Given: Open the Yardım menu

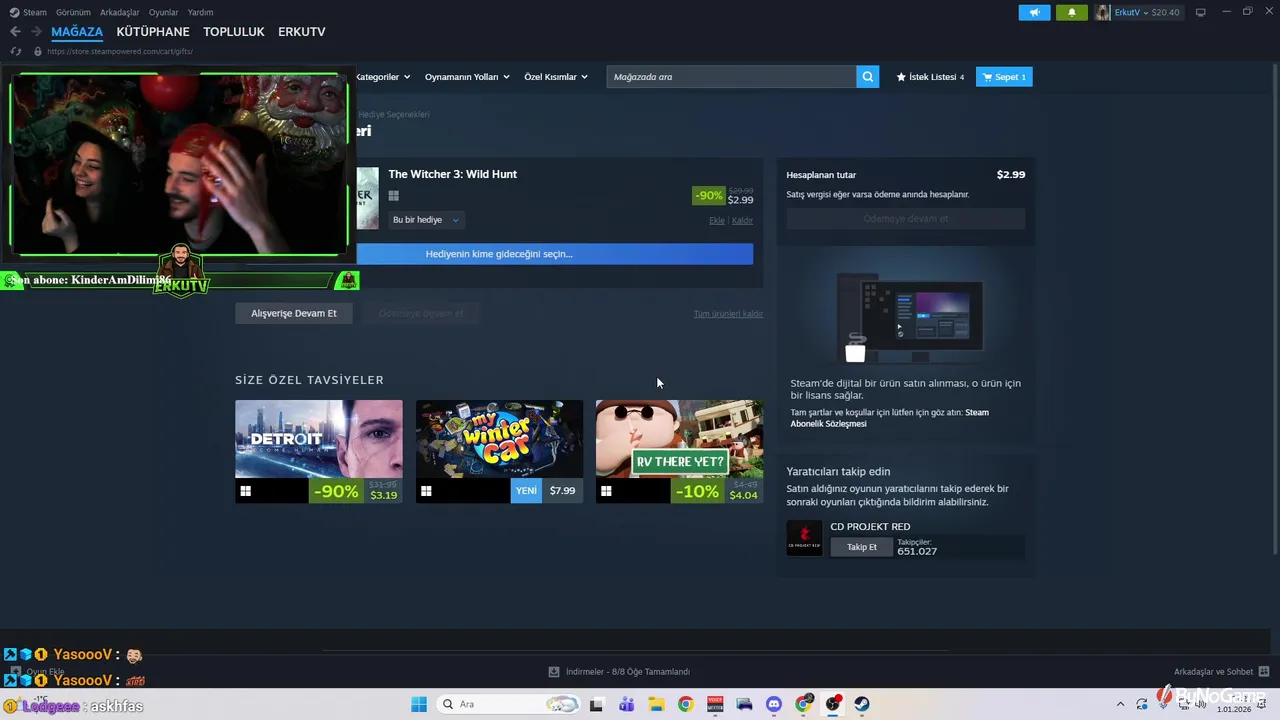Looking at the screenshot, I should [x=200, y=12].
